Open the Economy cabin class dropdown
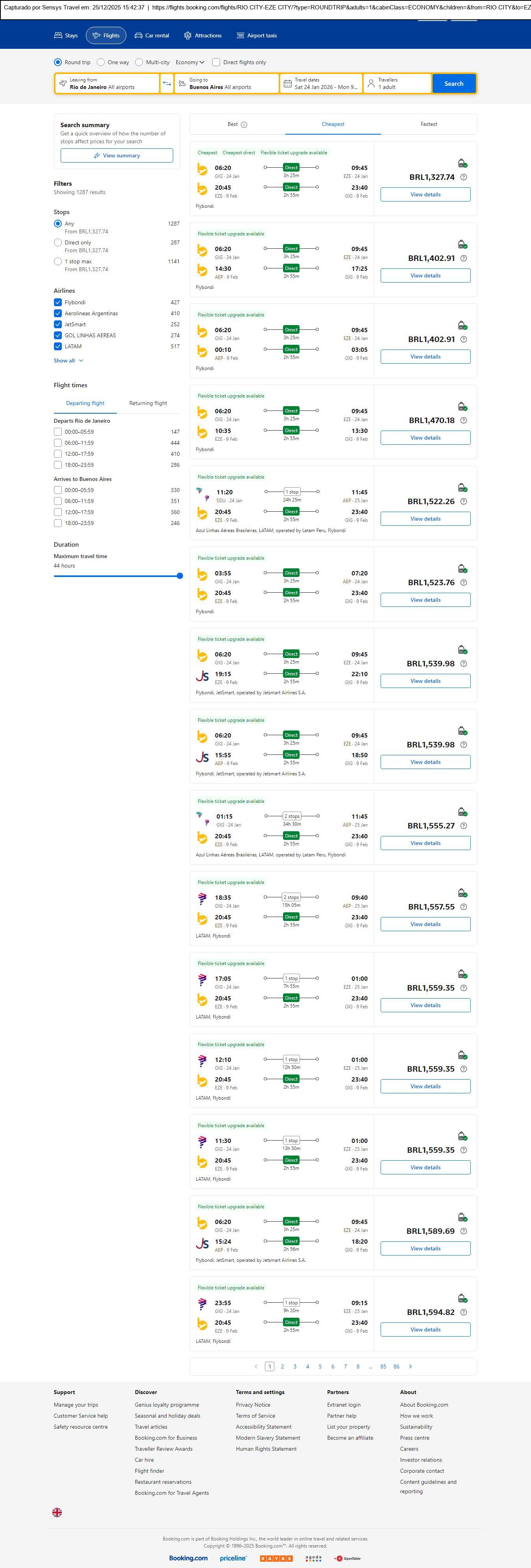 [190, 62]
